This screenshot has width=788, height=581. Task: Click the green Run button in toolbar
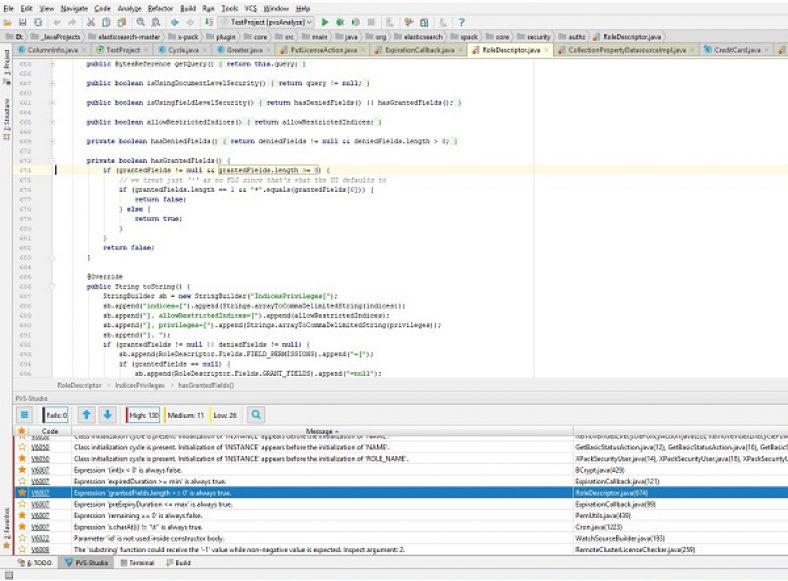coord(326,21)
